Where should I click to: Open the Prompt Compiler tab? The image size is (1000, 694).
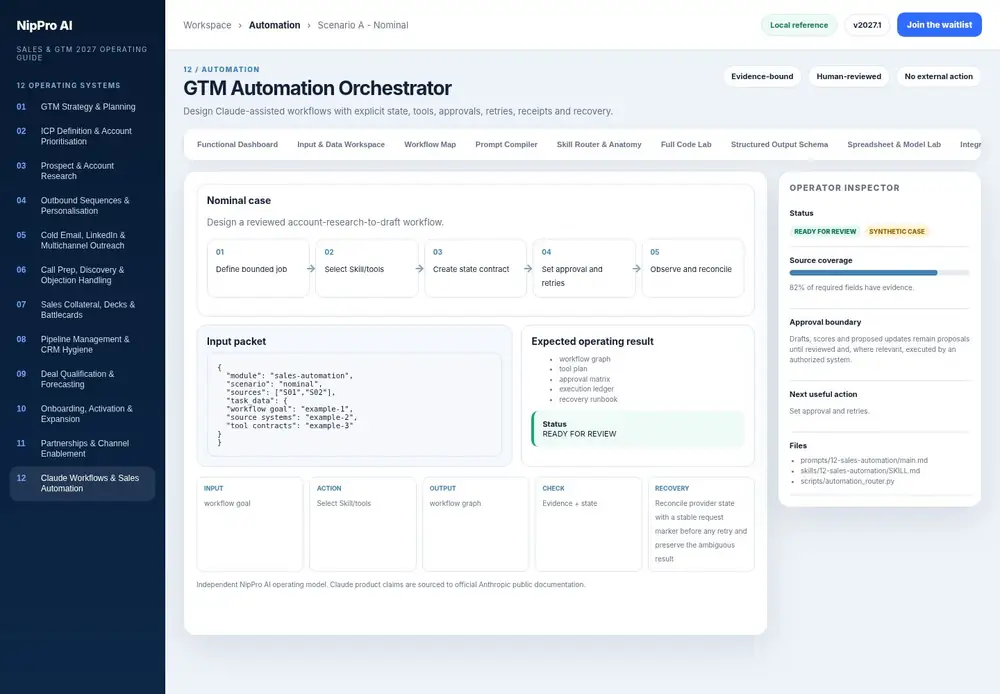[506, 145]
